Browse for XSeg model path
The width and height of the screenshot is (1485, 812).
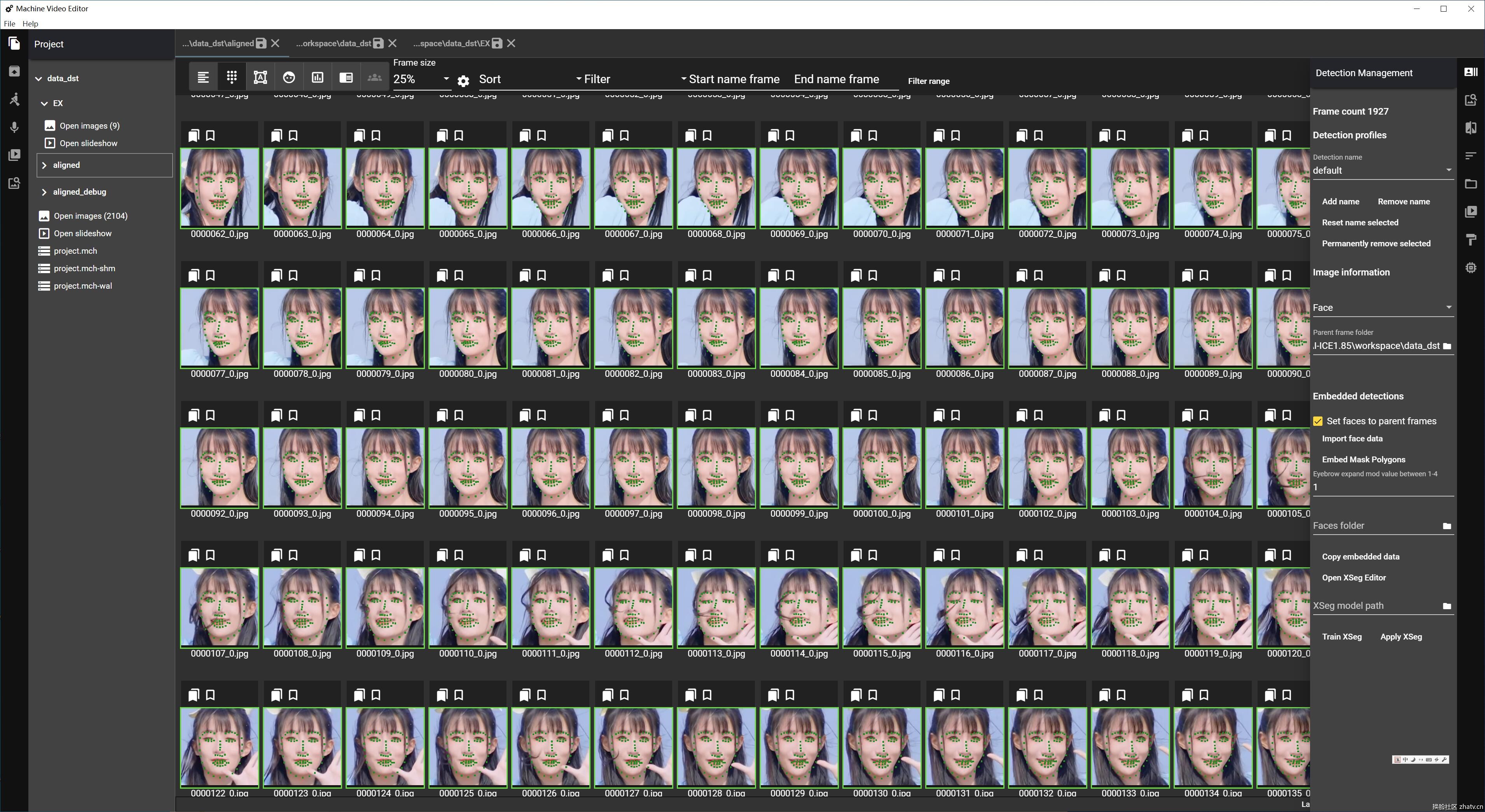pos(1447,606)
